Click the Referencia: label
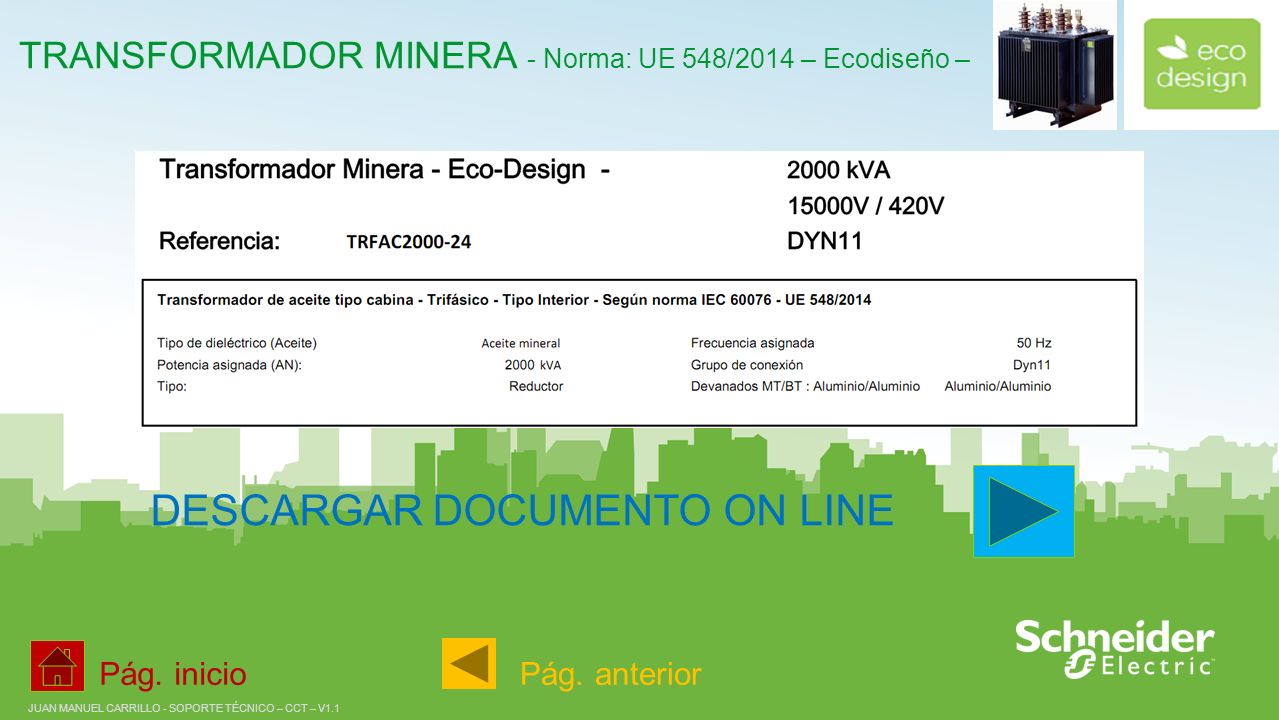 220,241
